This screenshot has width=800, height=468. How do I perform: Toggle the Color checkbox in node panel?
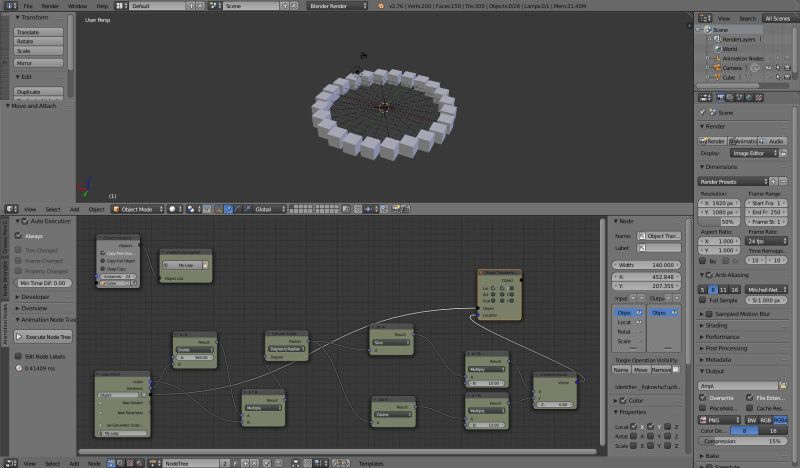pyautogui.click(x=623, y=401)
